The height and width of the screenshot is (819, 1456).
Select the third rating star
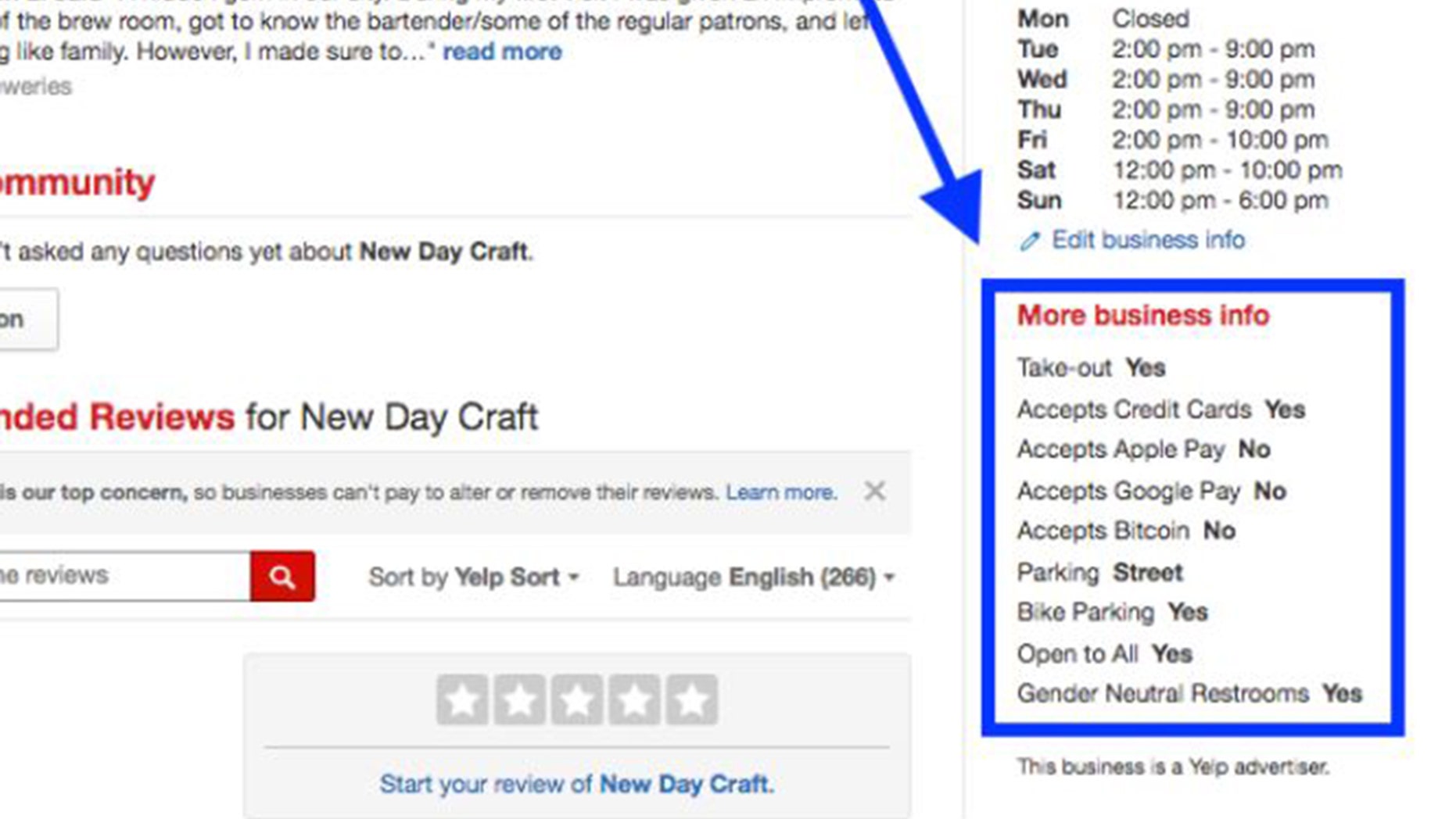(x=577, y=699)
